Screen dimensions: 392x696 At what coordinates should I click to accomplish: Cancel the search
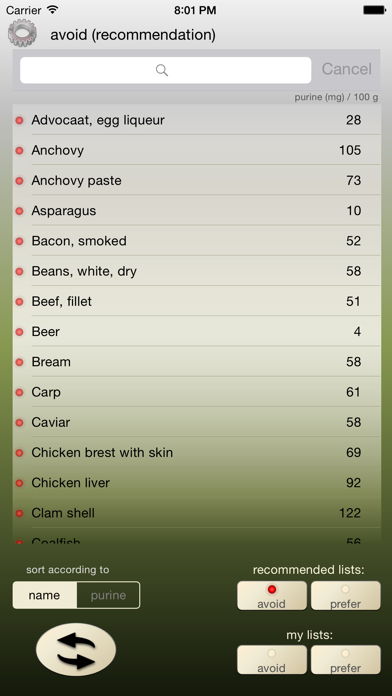(x=346, y=69)
